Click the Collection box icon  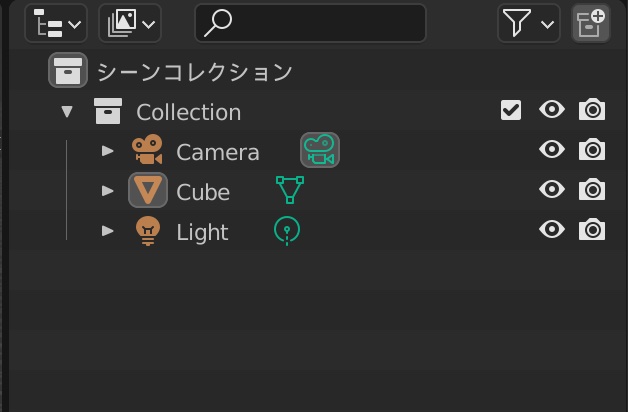click(108, 111)
